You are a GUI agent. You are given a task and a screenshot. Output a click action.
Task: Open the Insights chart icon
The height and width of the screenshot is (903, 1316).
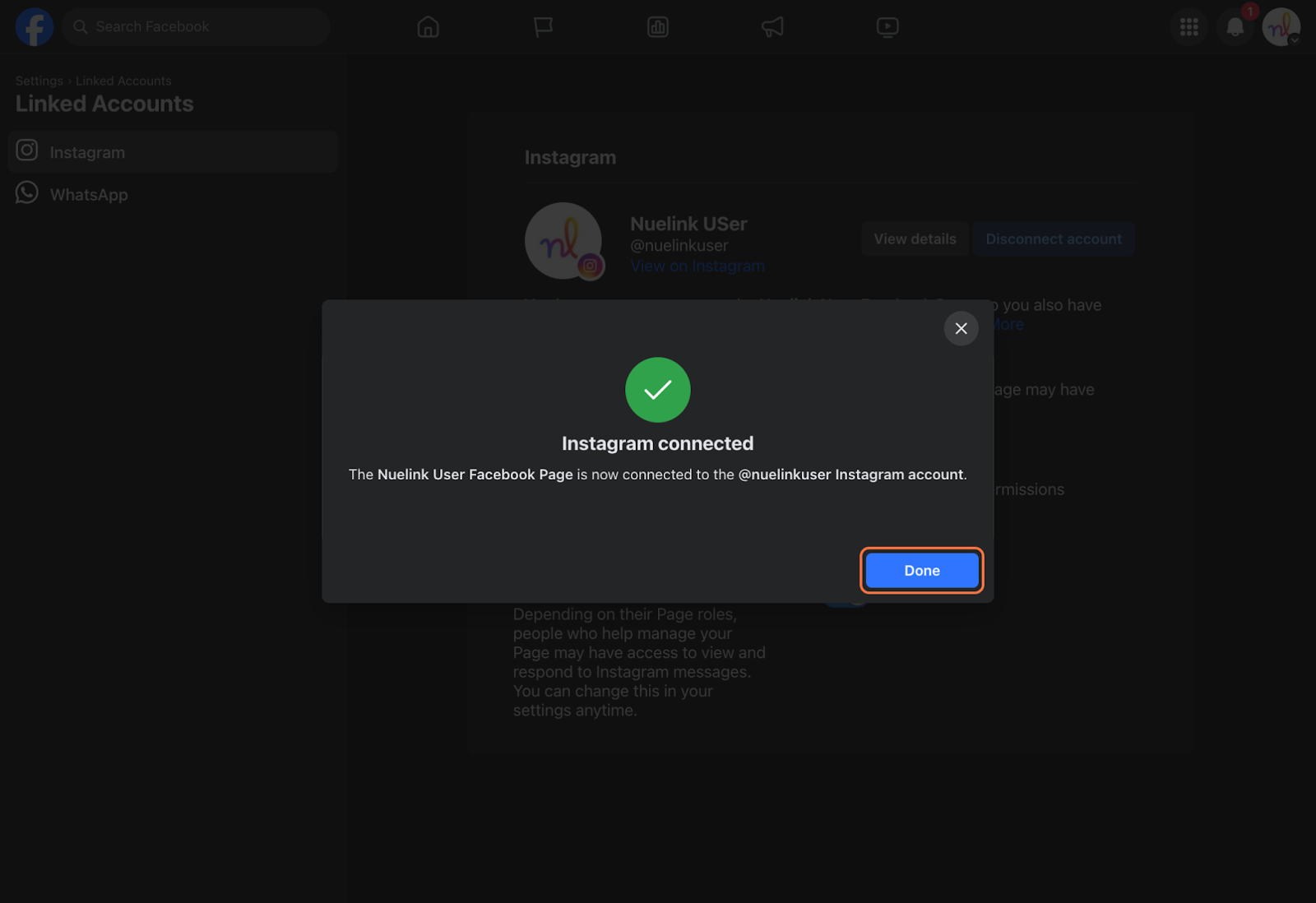[658, 27]
